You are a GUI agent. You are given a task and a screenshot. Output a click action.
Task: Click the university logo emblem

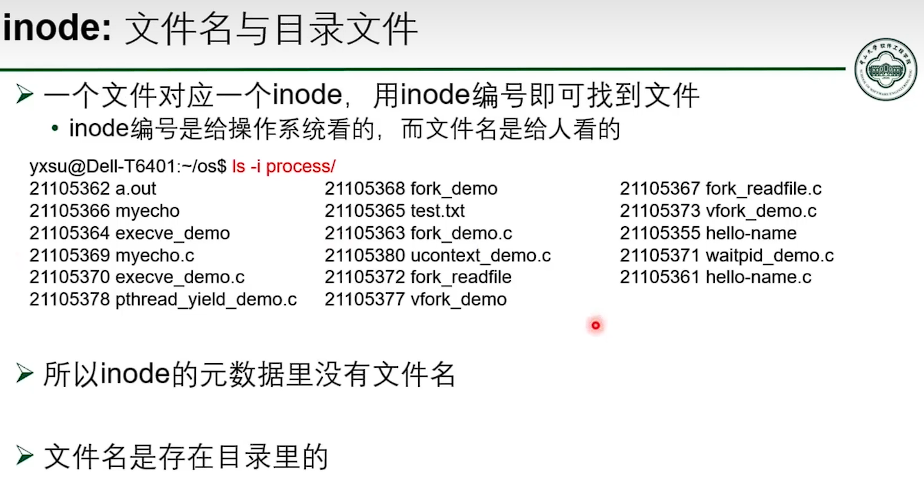point(886,70)
